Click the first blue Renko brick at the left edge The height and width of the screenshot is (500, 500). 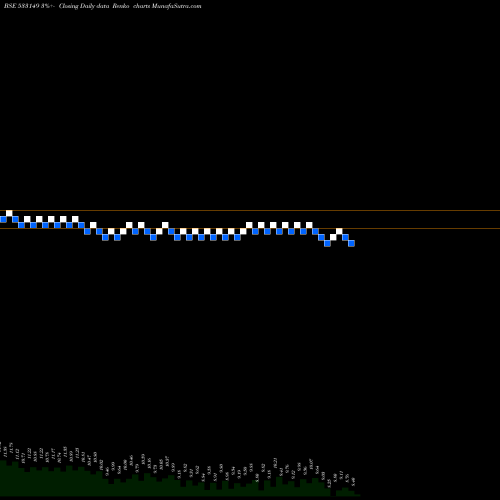point(3,219)
